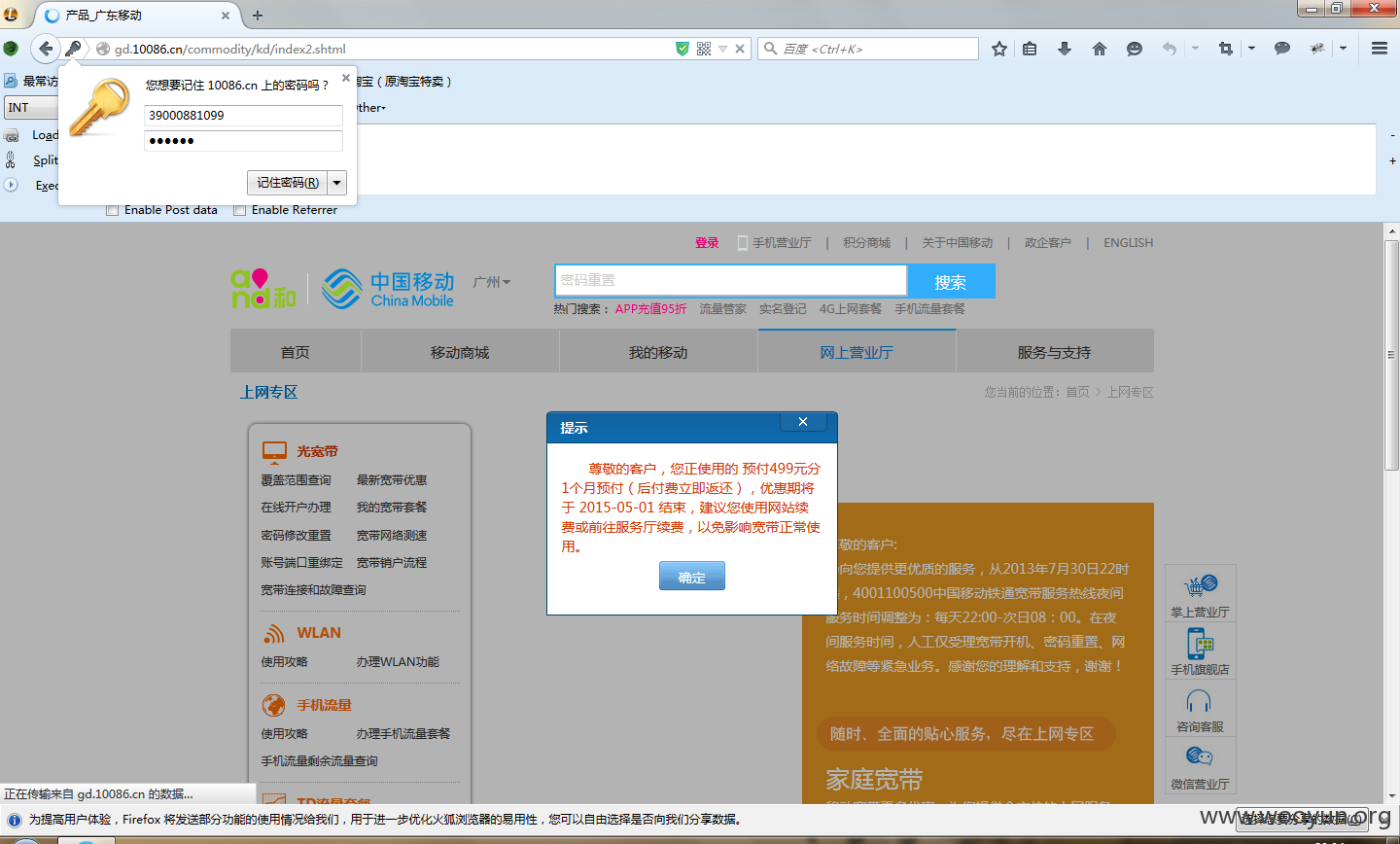The height and width of the screenshot is (844, 1400).
Task: Click the masked password field in the popup
Action: [x=243, y=141]
